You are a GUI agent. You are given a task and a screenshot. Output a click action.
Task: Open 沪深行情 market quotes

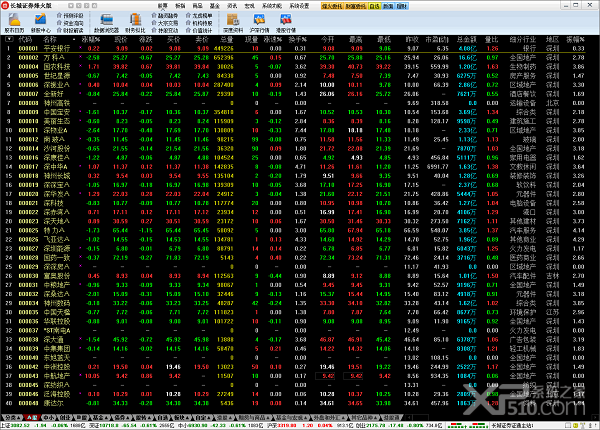259,23
